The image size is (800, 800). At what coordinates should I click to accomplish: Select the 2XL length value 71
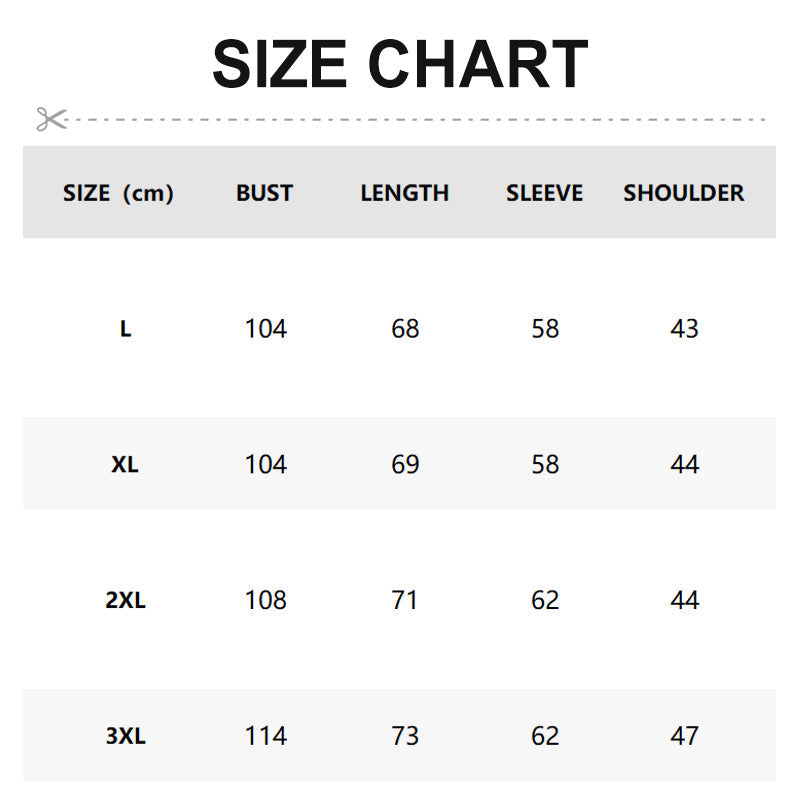point(405,601)
